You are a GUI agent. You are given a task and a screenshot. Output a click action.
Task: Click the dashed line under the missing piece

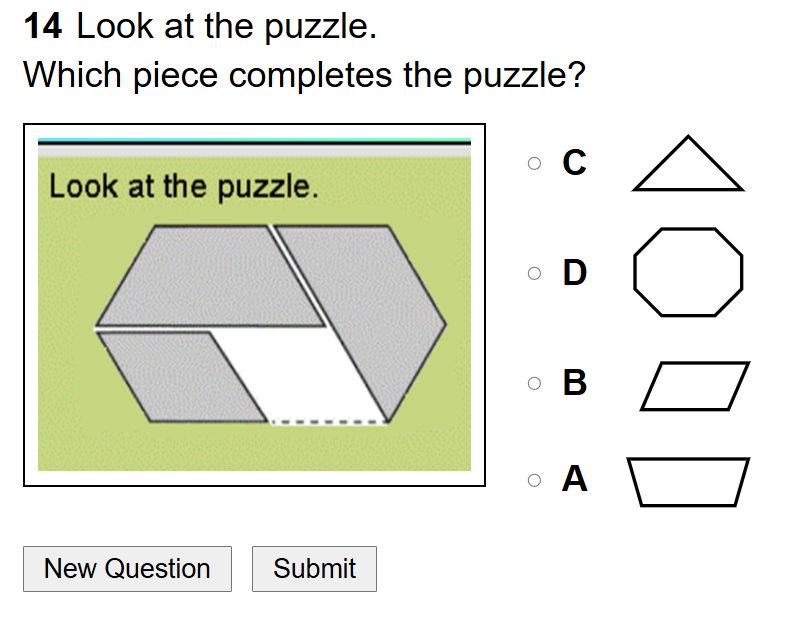pyautogui.click(x=328, y=422)
